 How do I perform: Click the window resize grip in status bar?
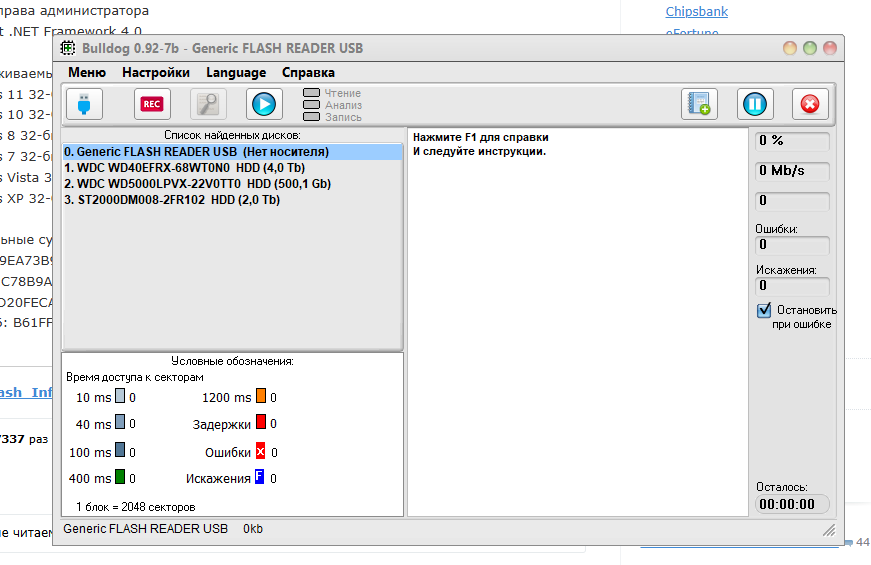point(829,531)
